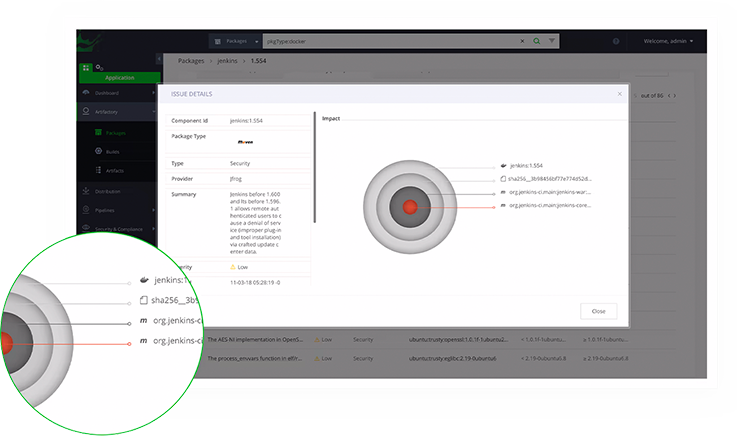Click the jenkins breadcrumb link

[227, 61]
